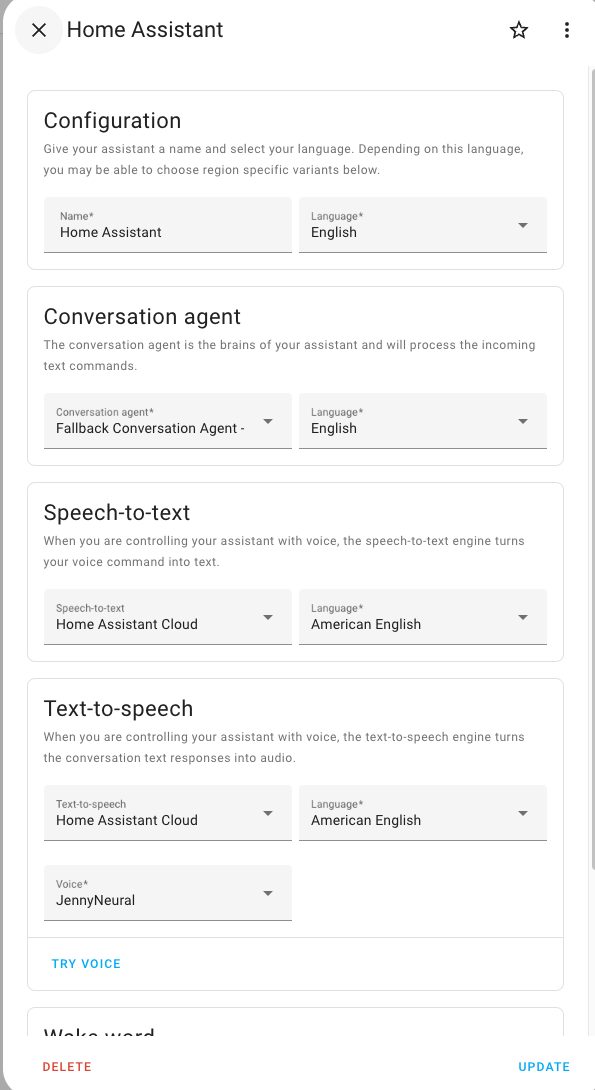Click the chevron beside Text-to-speech American English
Image resolution: width=595 pixels, height=1090 pixels.
point(522,813)
